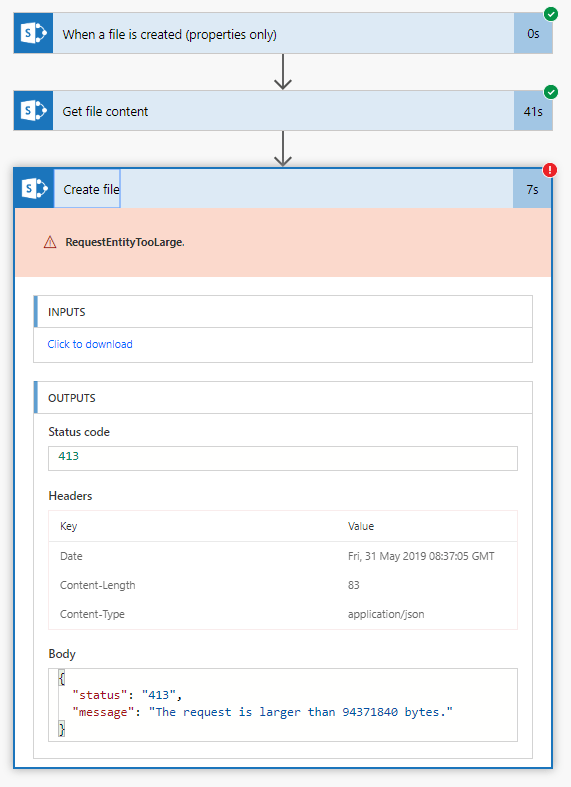Image resolution: width=571 pixels, height=787 pixels.
Task: Click the Content-Type key
Action: point(92,614)
